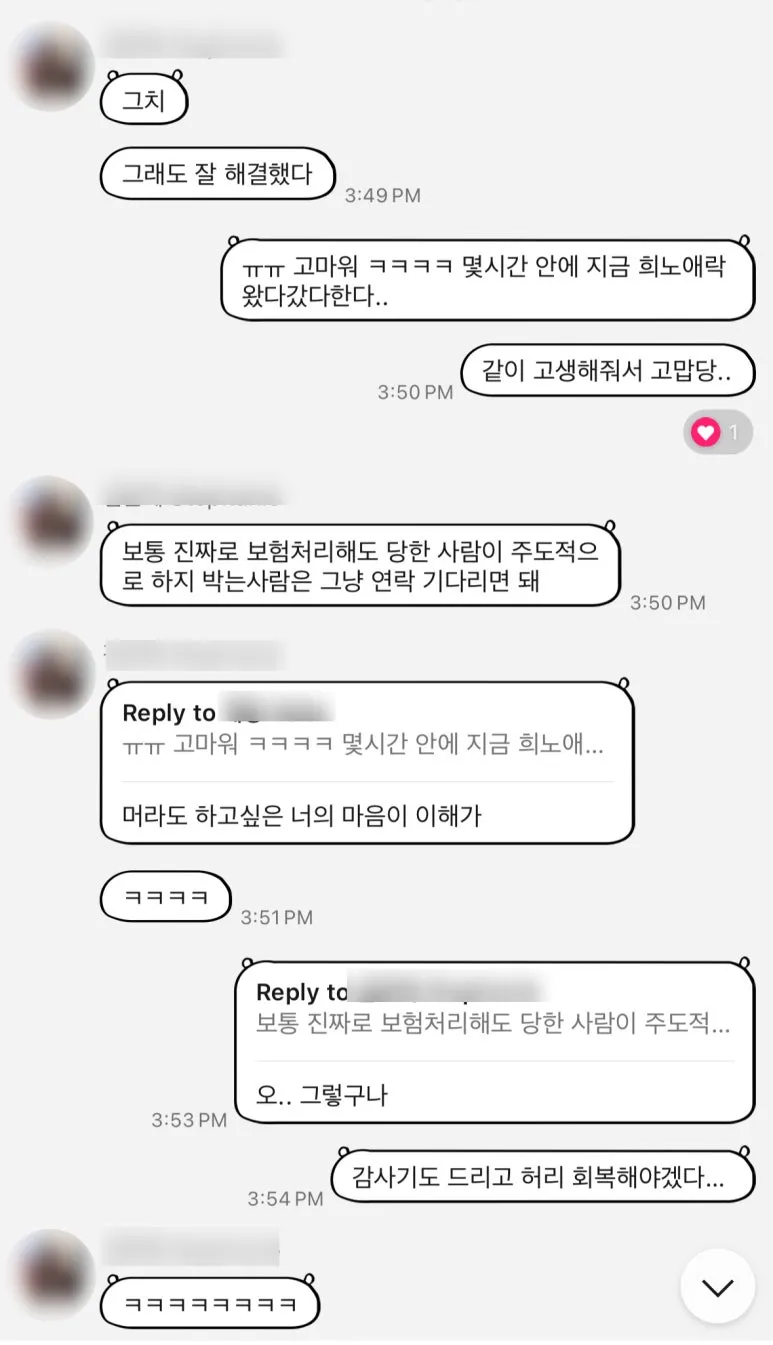This screenshot has height=1345, width=773.
Task: Tap the long ㅋㅋㅋㅋㅋㅋㅋㅋ bubble at bottom
Action: pyautogui.click(x=209, y=1303)
